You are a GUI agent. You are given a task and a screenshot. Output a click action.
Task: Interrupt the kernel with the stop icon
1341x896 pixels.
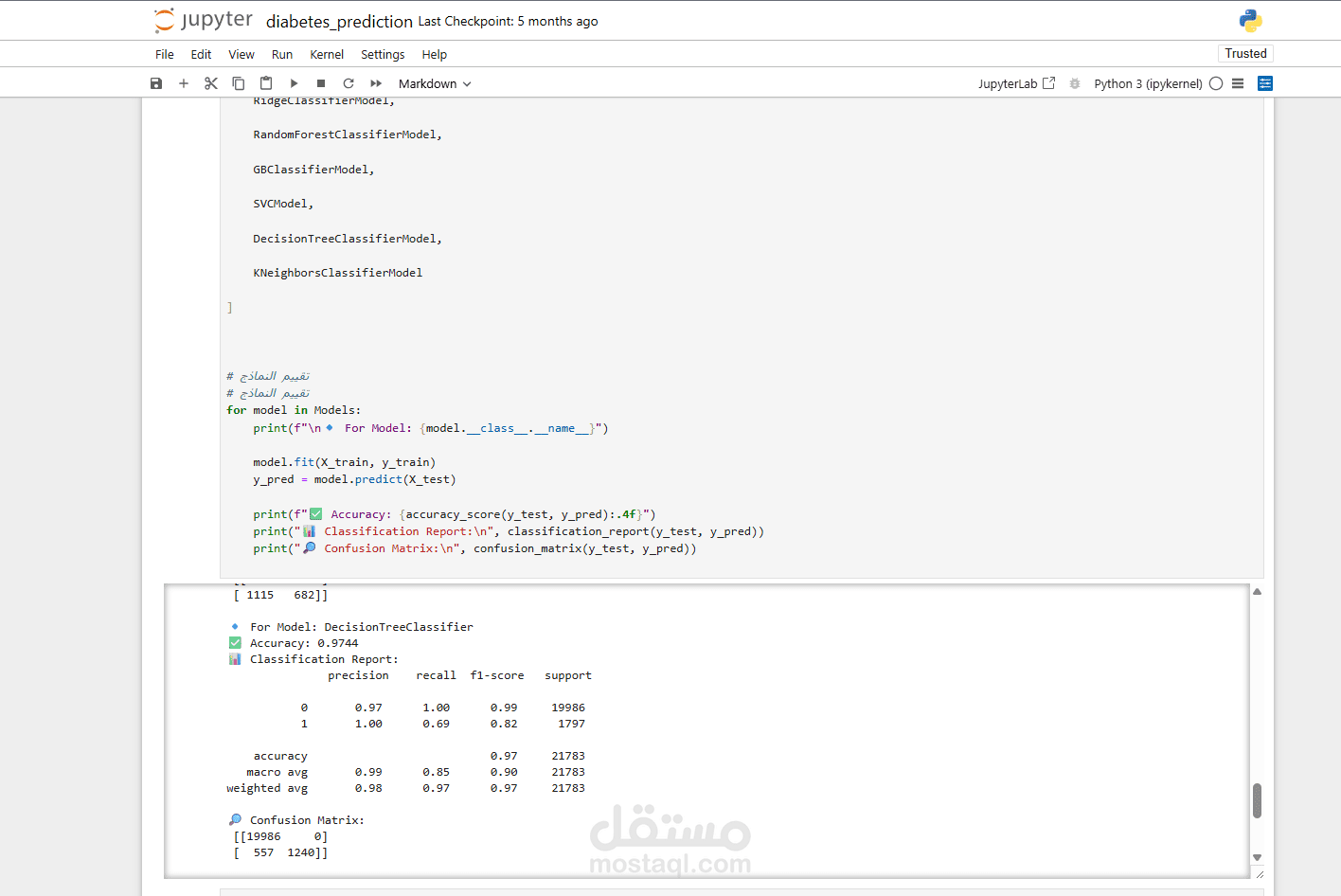[321, 83]
